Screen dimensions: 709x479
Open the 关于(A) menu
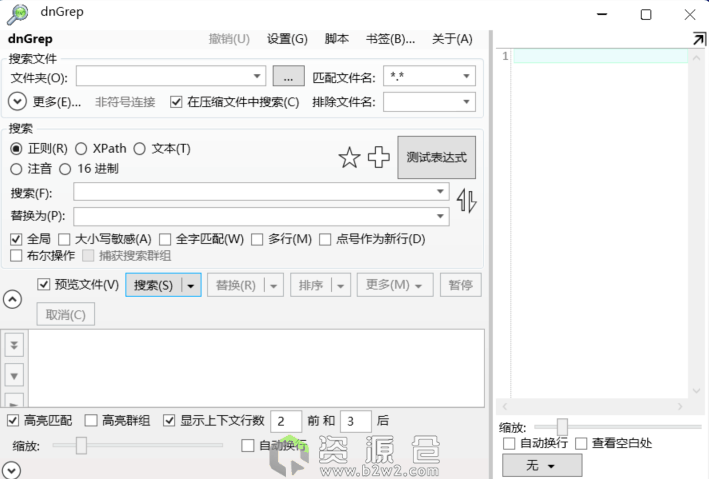click(451, 39)
